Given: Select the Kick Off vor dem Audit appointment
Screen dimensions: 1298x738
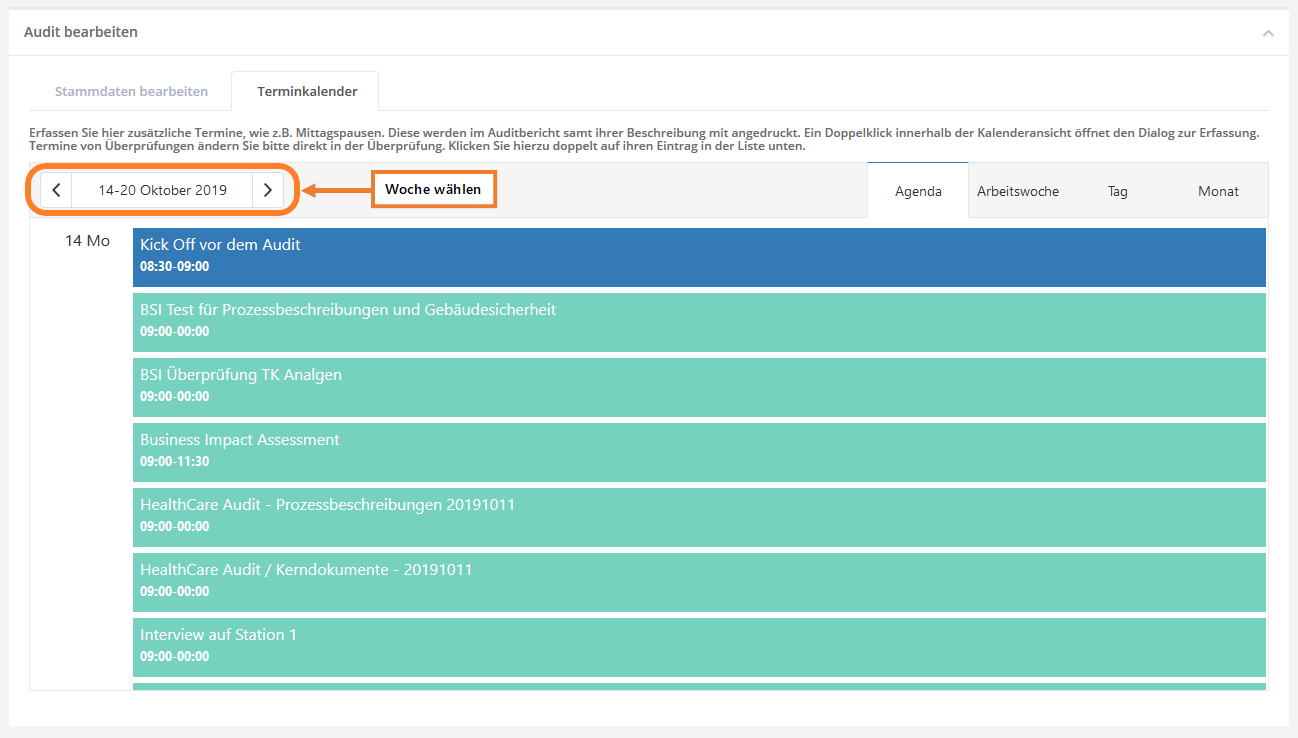Looking at the screenshot, I should point(698,257).
